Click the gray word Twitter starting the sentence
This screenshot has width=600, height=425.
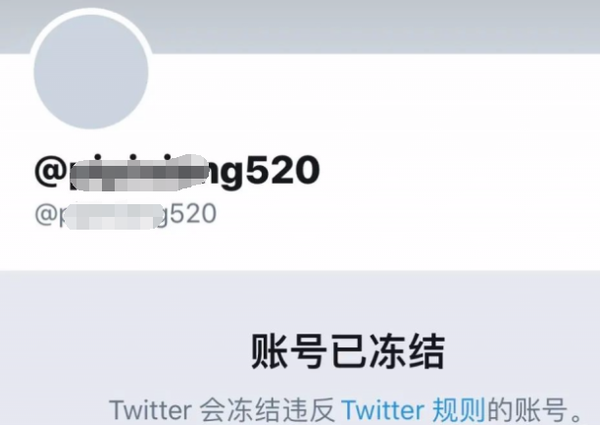150,410
